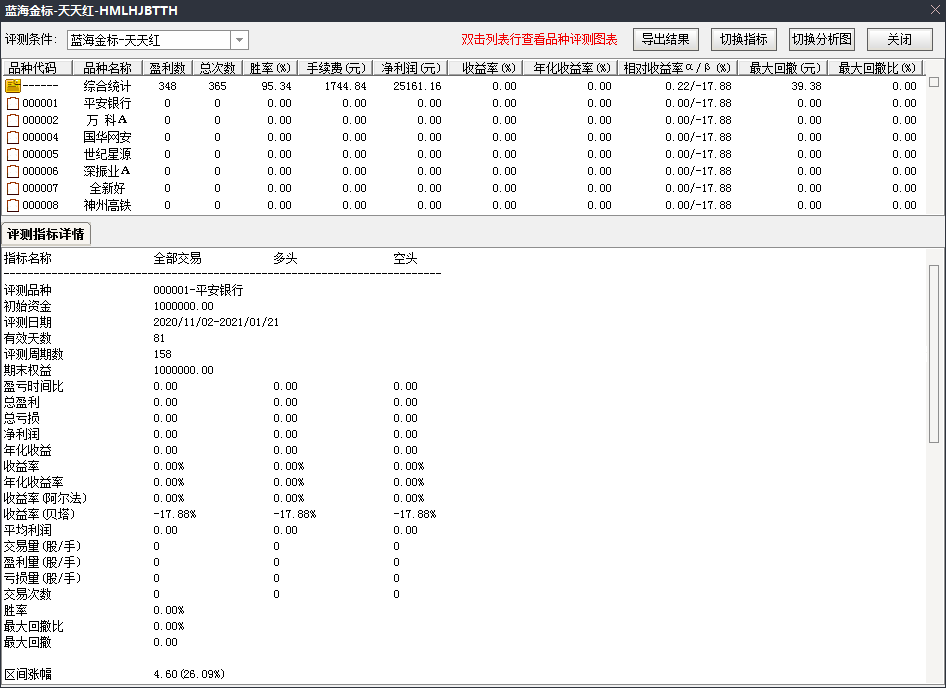Sort by 最大回撤(元) column header
The image size is (946, 688).
tap(784, 68)
